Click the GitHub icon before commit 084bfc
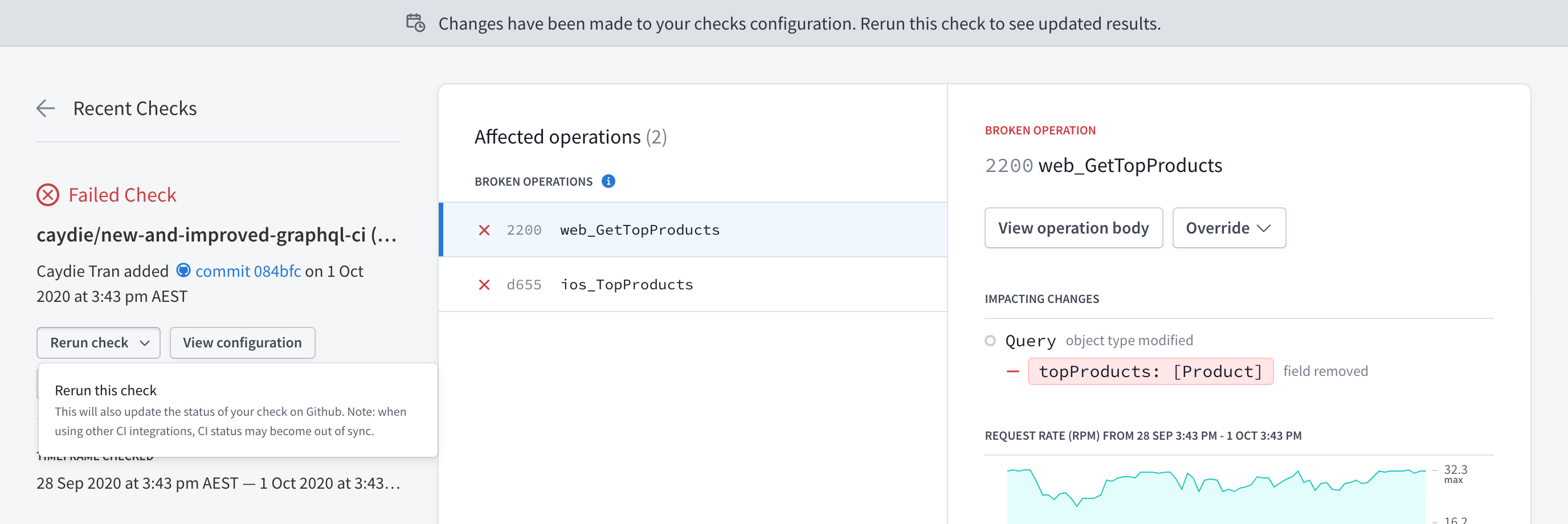 183,270
